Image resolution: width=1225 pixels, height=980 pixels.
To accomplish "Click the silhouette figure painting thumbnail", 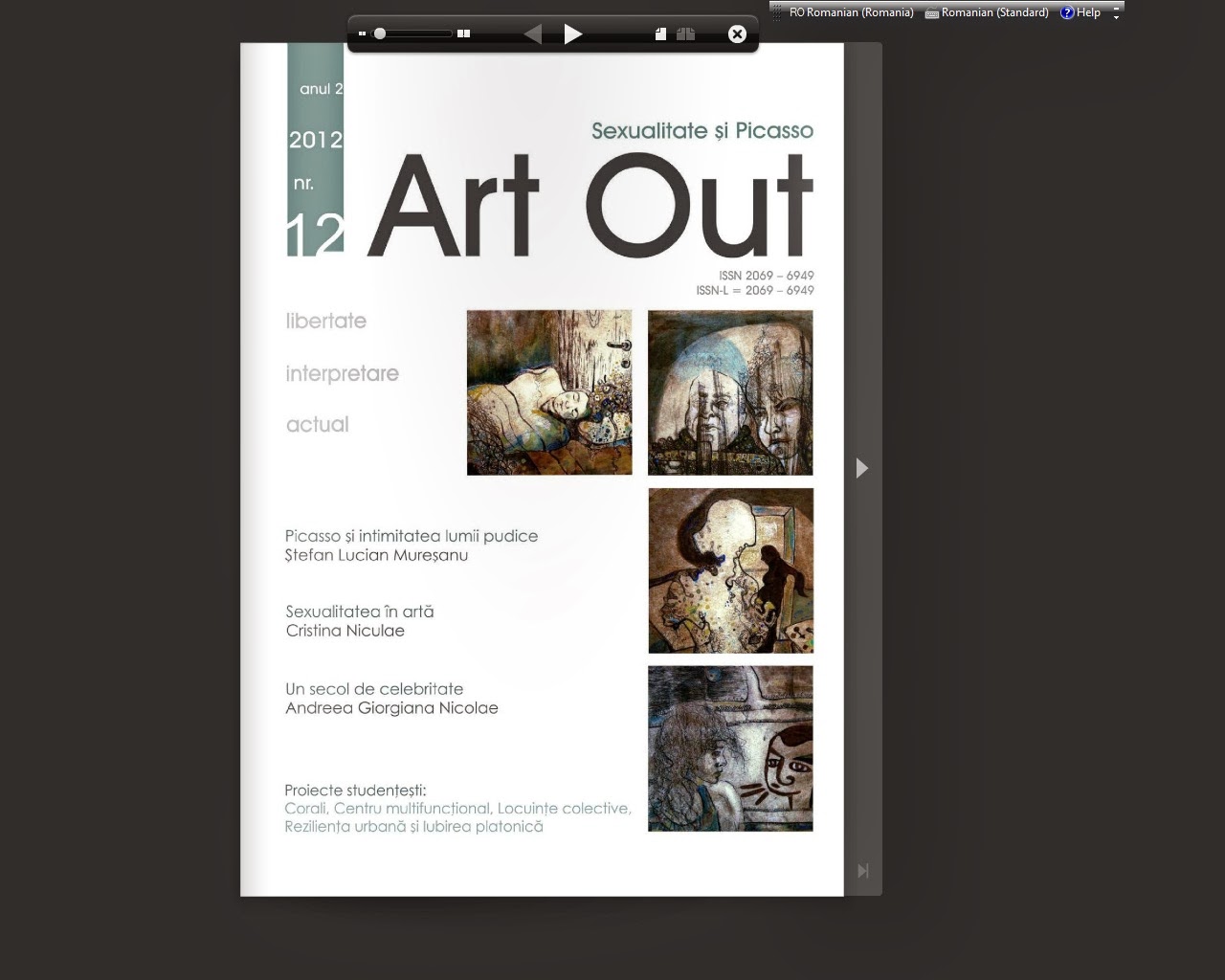I will point(731,571).
